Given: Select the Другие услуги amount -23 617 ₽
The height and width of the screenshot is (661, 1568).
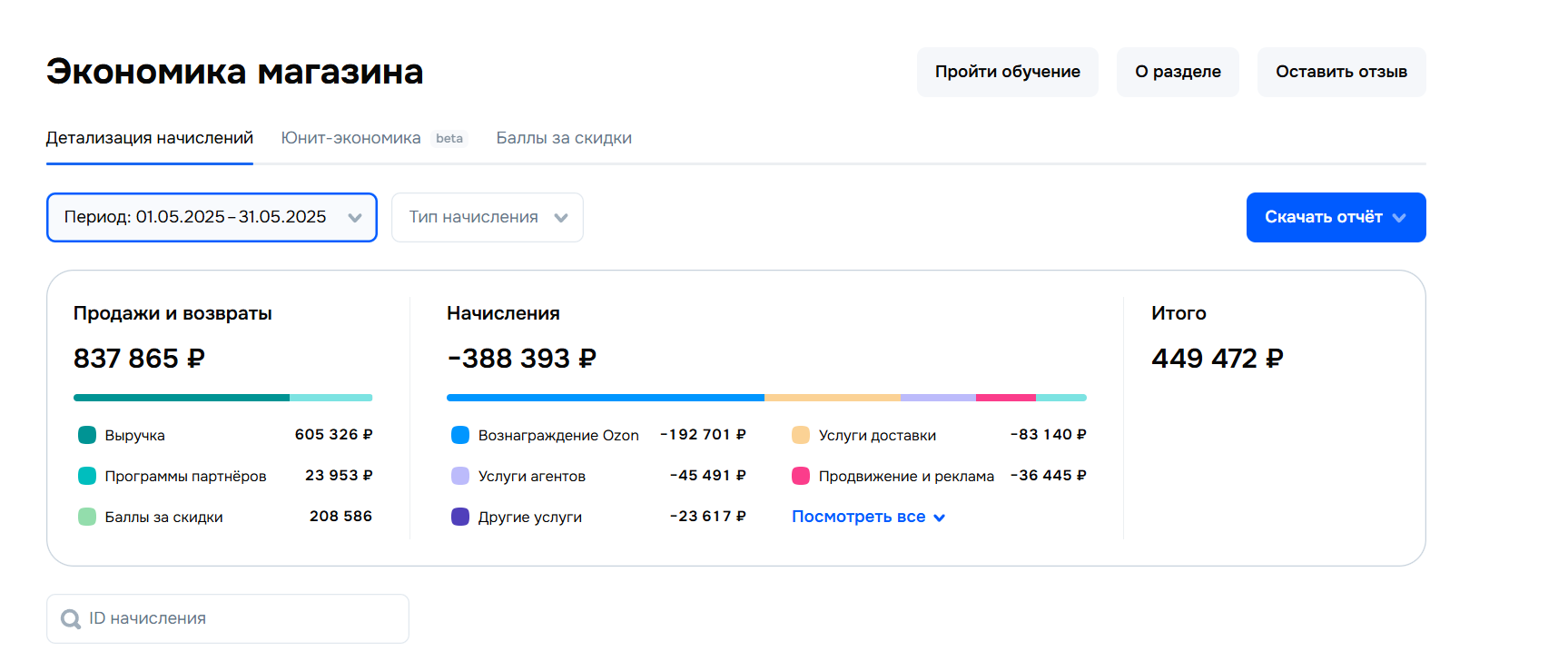Looking at the screenshot, I should coord(708,517).
